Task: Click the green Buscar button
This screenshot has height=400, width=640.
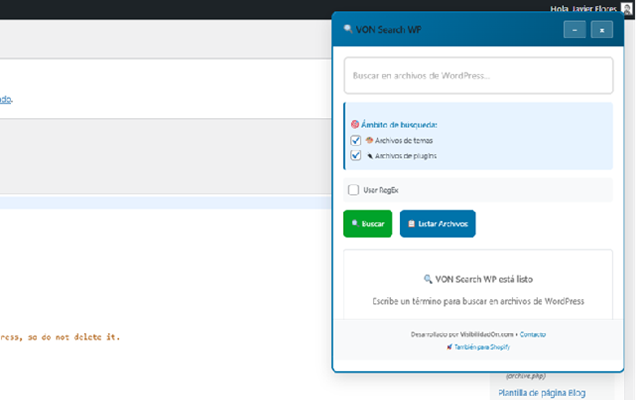Action: (x=367, y=224)
